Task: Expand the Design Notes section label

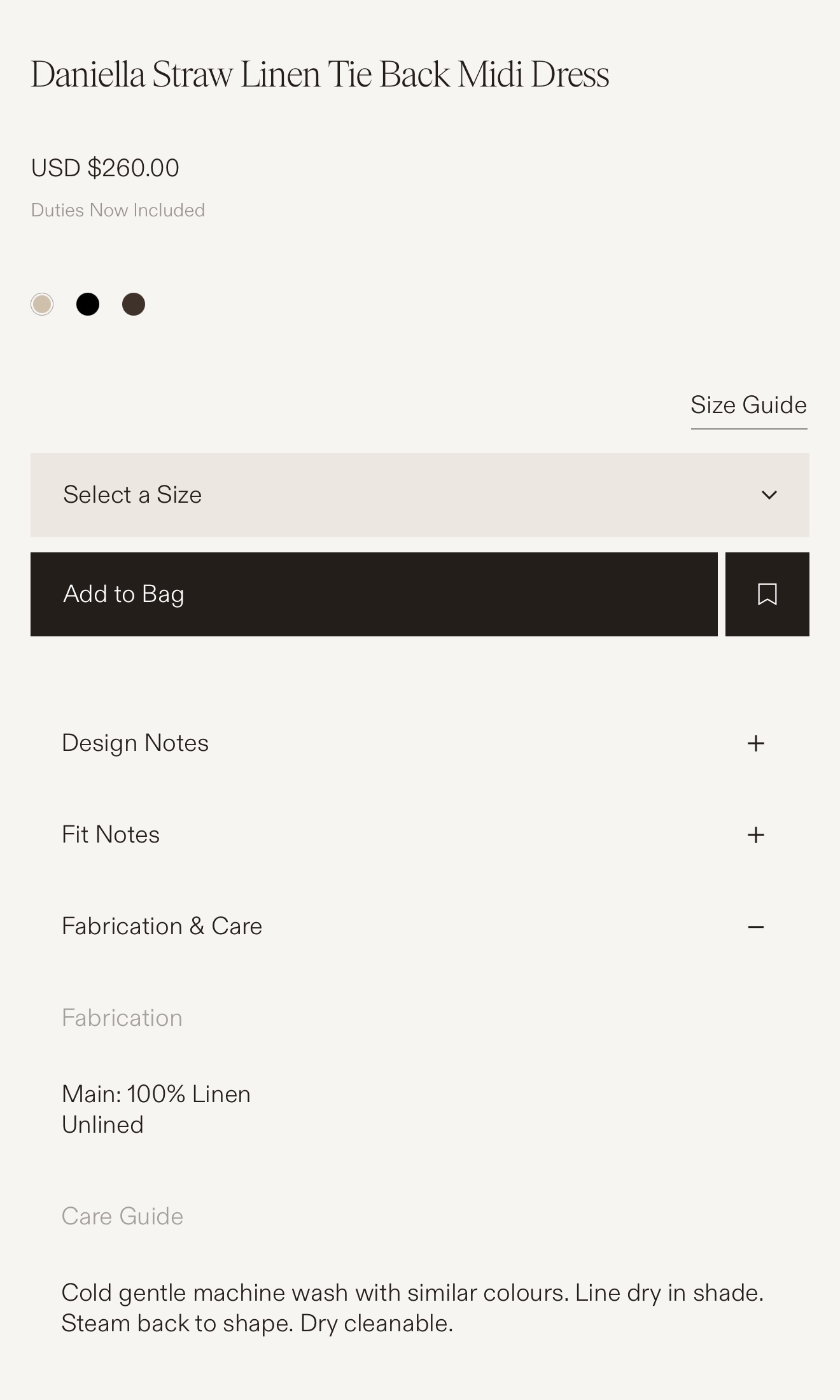Action: (x=135, y=743)
